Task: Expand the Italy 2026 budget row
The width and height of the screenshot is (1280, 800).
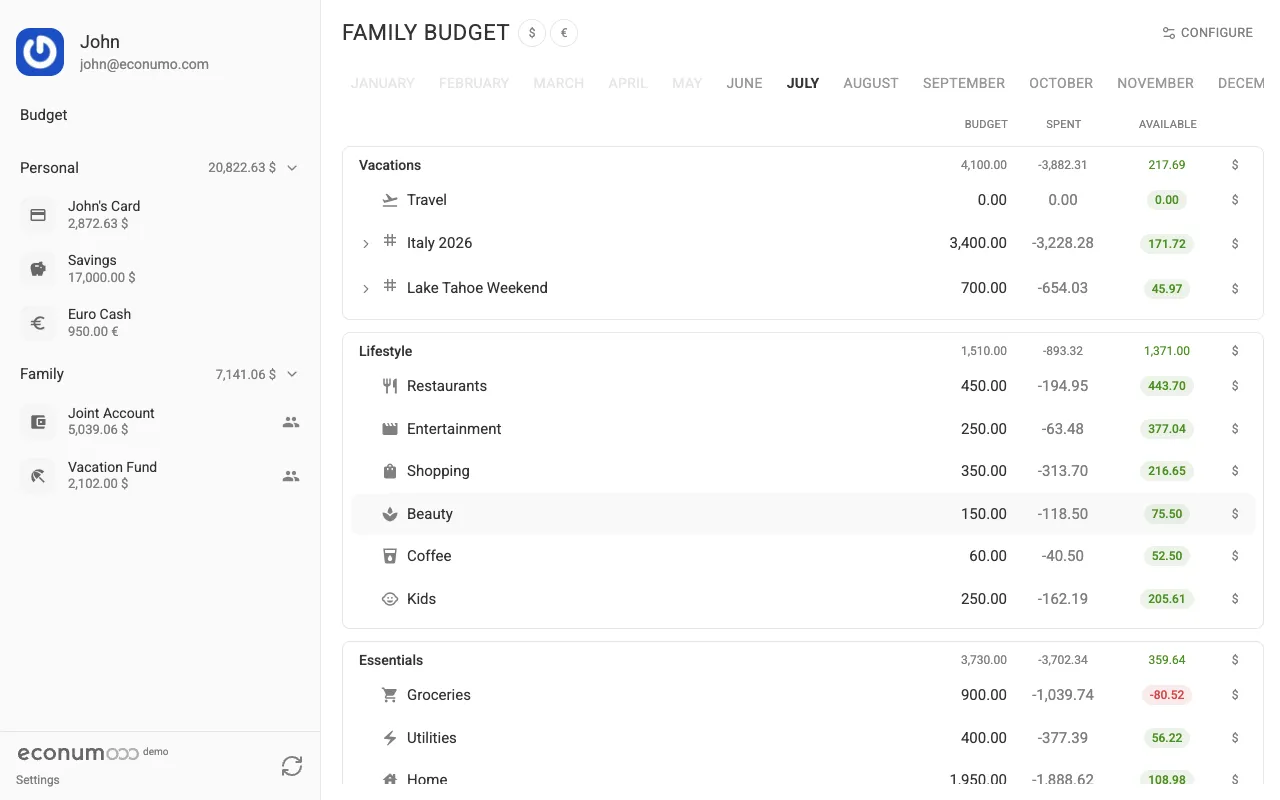Action: pyautogui.click(x=365, y=243)
